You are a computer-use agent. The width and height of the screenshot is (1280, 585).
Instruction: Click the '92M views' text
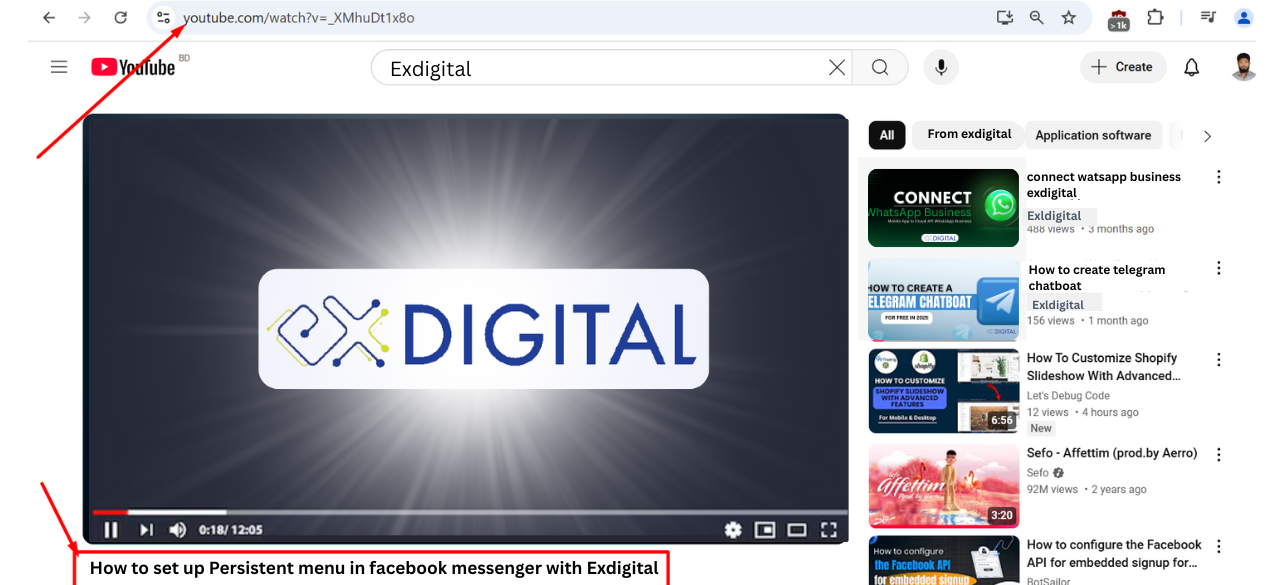click(x=1052, y=490)
